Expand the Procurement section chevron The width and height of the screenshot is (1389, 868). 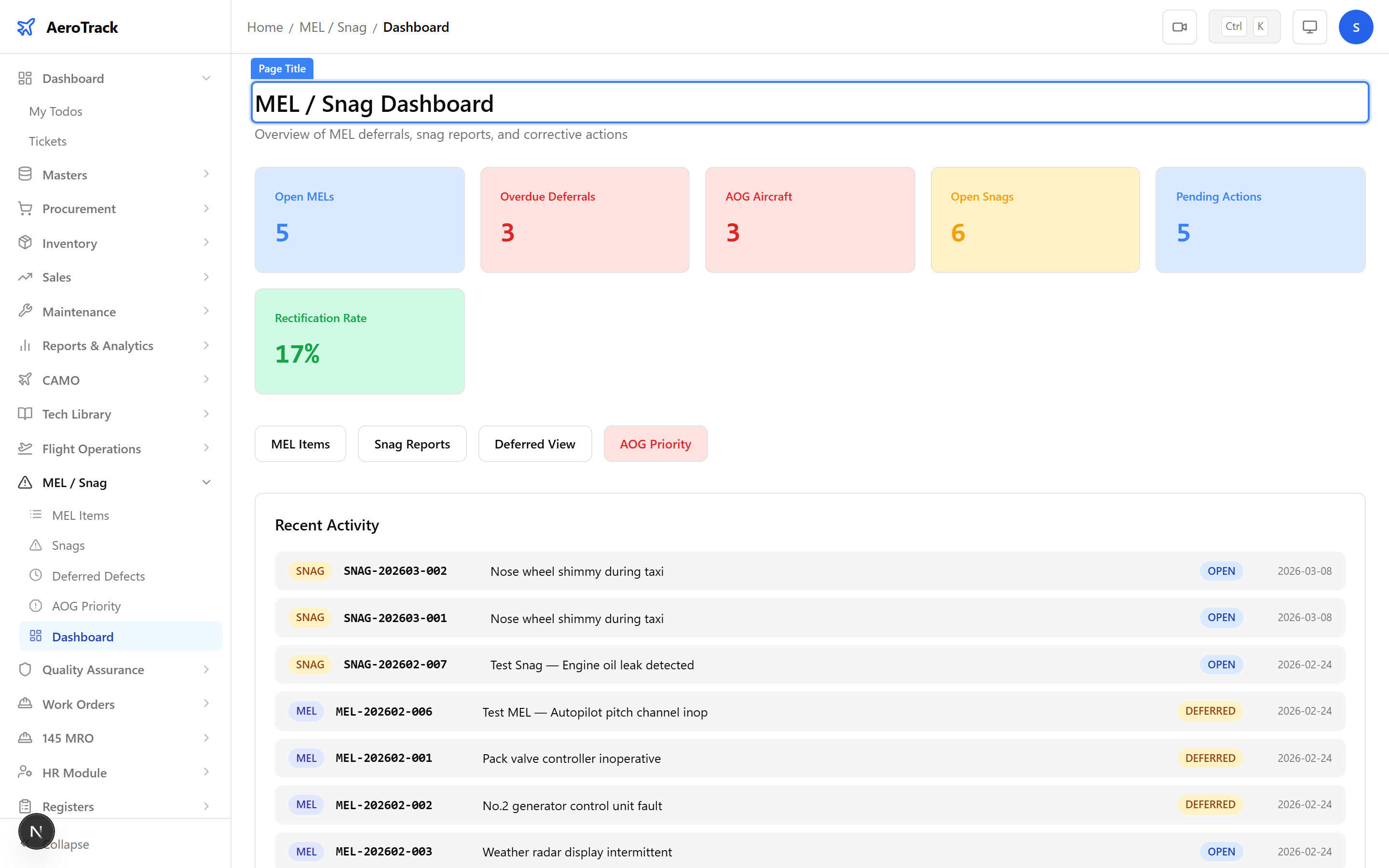206,208
